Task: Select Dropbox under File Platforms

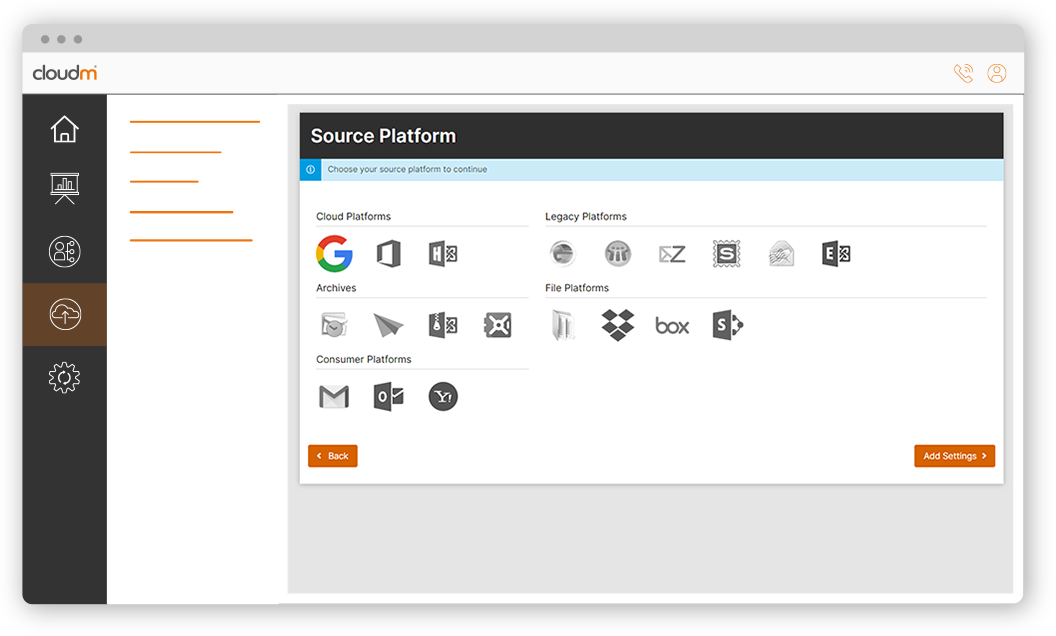Action: coord(618,325)
